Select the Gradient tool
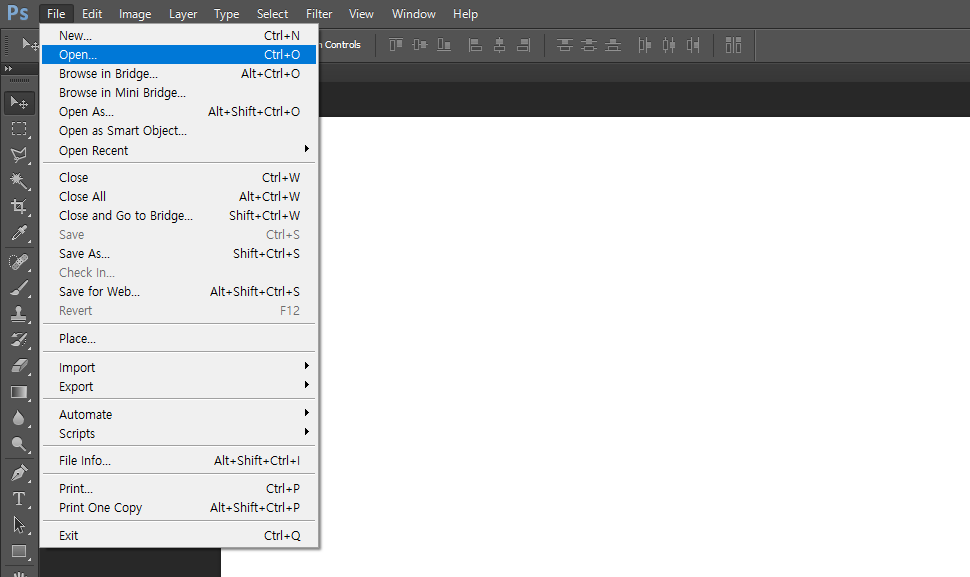This screenshot has height=577, width=970. tap(19, 392)
